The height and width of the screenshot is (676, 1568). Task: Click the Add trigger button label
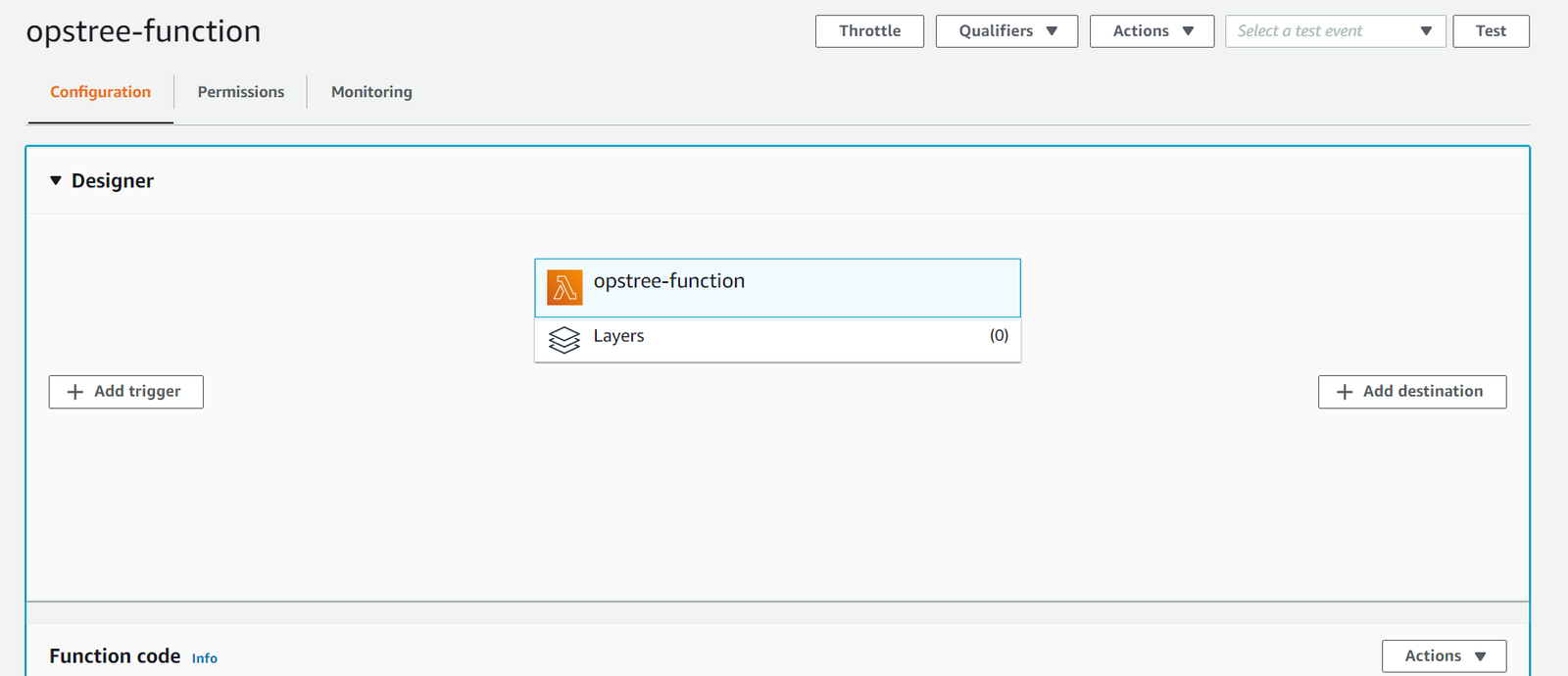pyautogui.click(x=137, y=392)
